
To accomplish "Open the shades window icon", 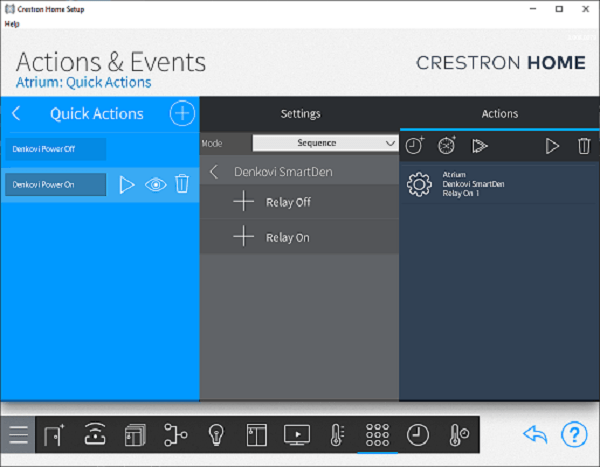I will (256, 434).
